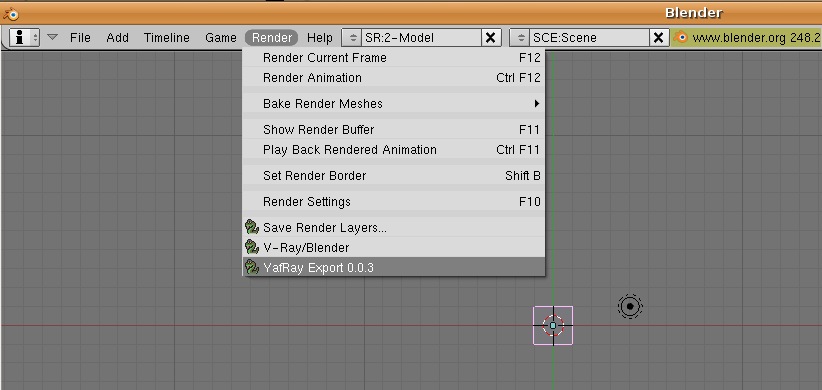Open the Timeline menu
This screenshot has width=822, height=390.
coord(167,38)
